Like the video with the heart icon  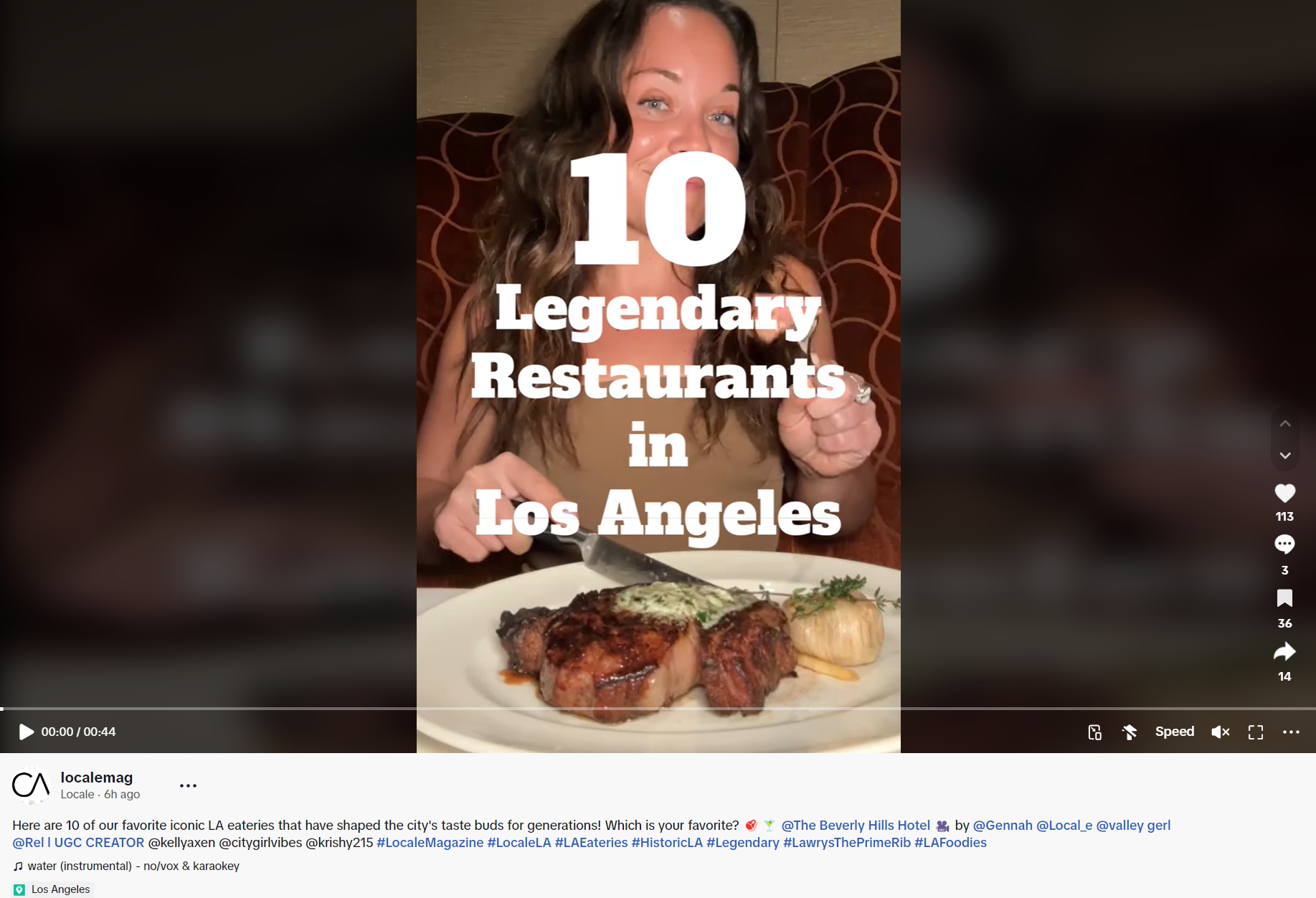1284,493
